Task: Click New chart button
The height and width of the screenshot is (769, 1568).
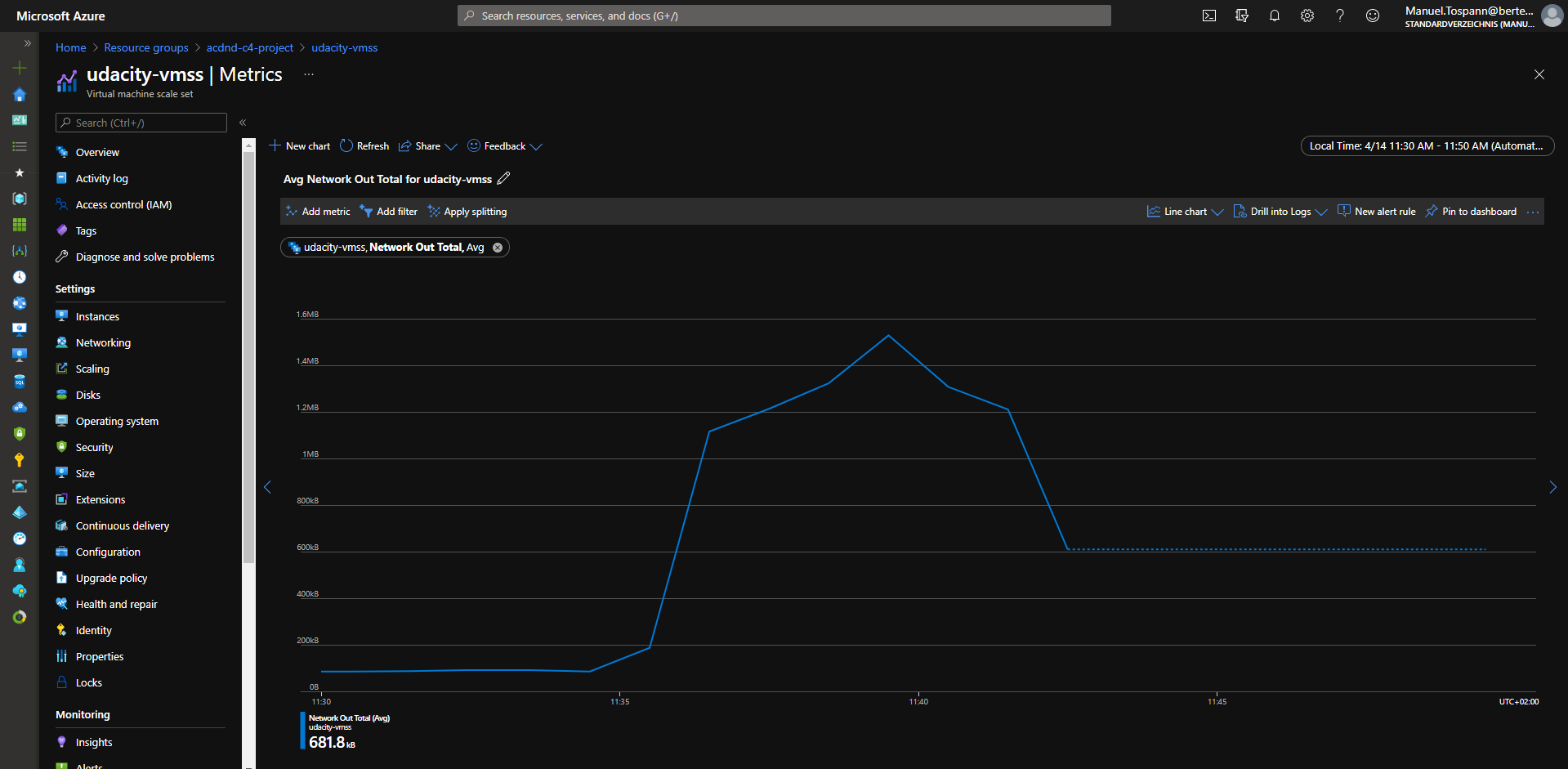Action: point(300,146)
